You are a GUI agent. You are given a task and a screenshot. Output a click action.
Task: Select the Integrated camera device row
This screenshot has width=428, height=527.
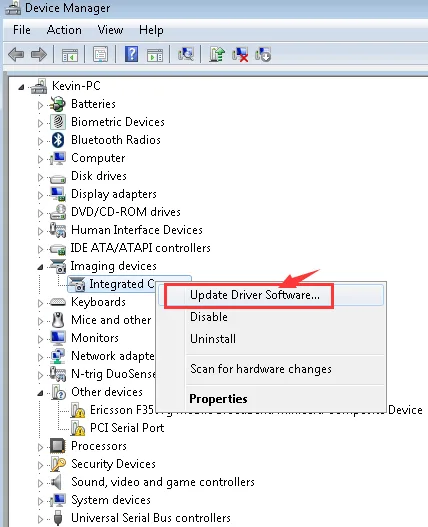pos(129,284)
